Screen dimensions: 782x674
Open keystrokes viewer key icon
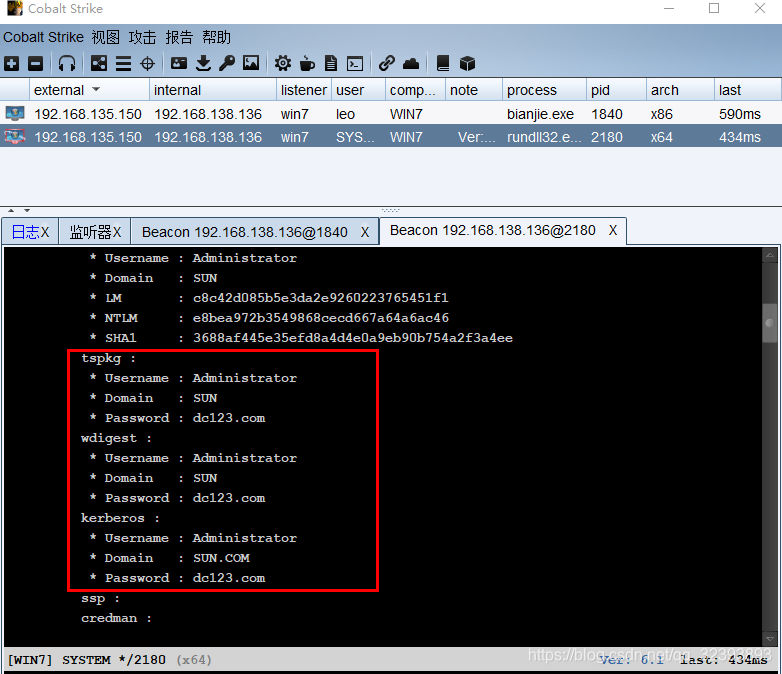[227, 63]
